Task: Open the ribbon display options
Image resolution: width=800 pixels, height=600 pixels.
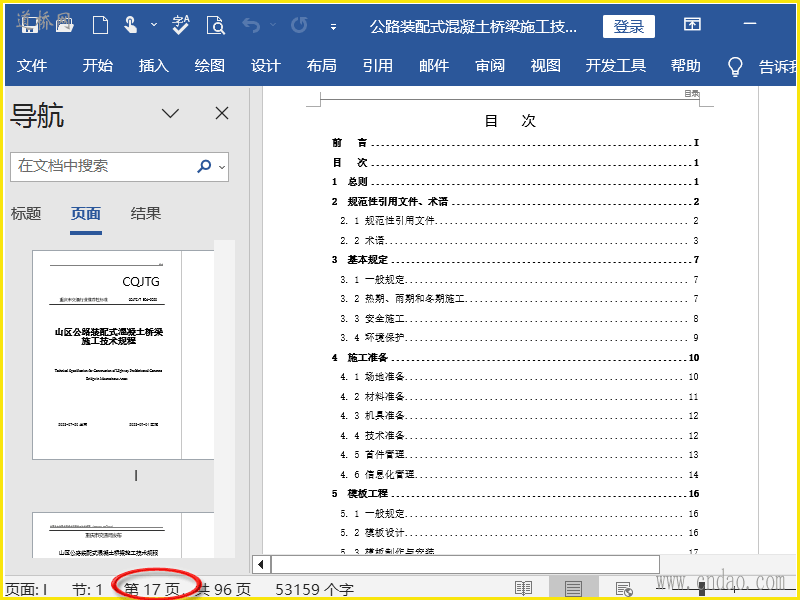Action: point(692,24)
